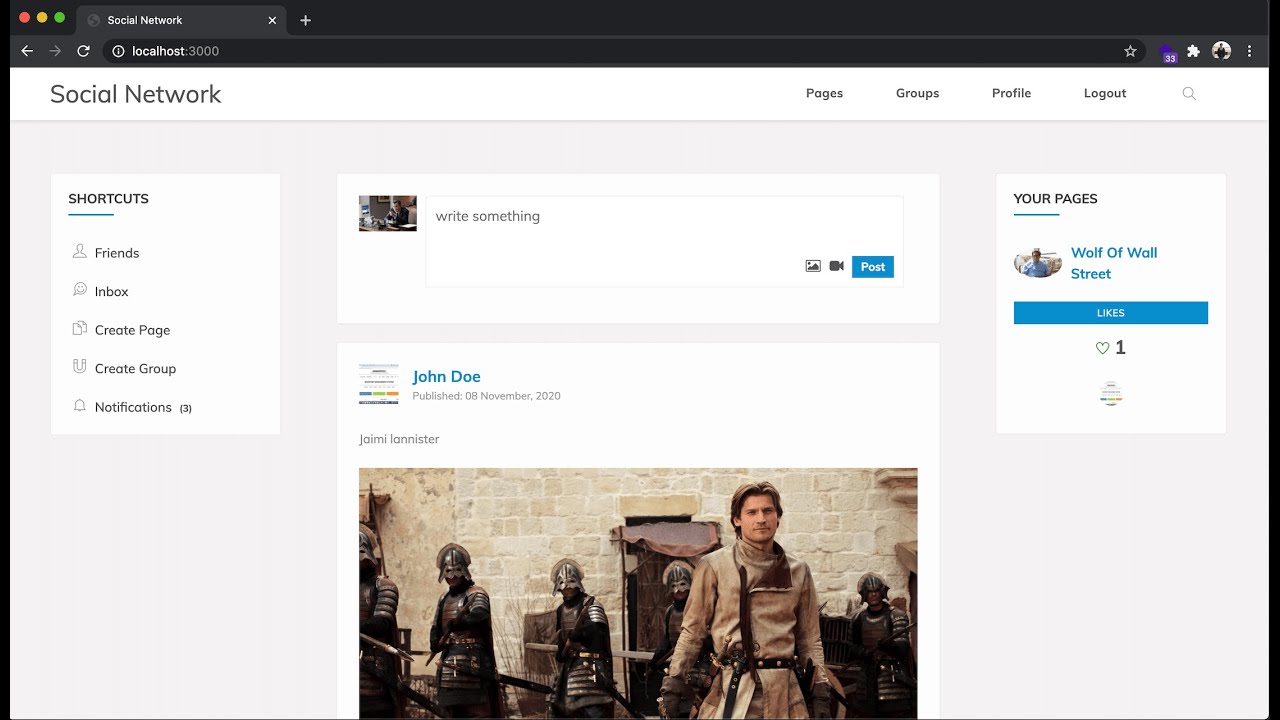The image size is (1280, 720).
Task: Open the Wolf Of Wall Street page link
Action: [1114, 263]
